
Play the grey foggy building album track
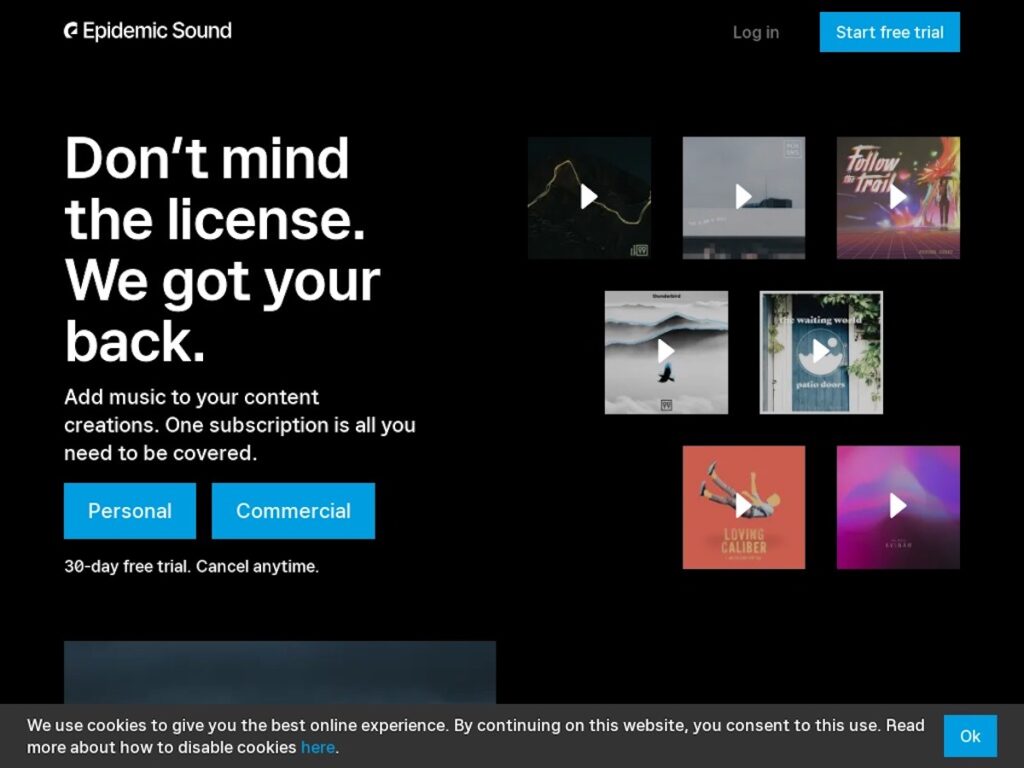[x=744, y=197]
